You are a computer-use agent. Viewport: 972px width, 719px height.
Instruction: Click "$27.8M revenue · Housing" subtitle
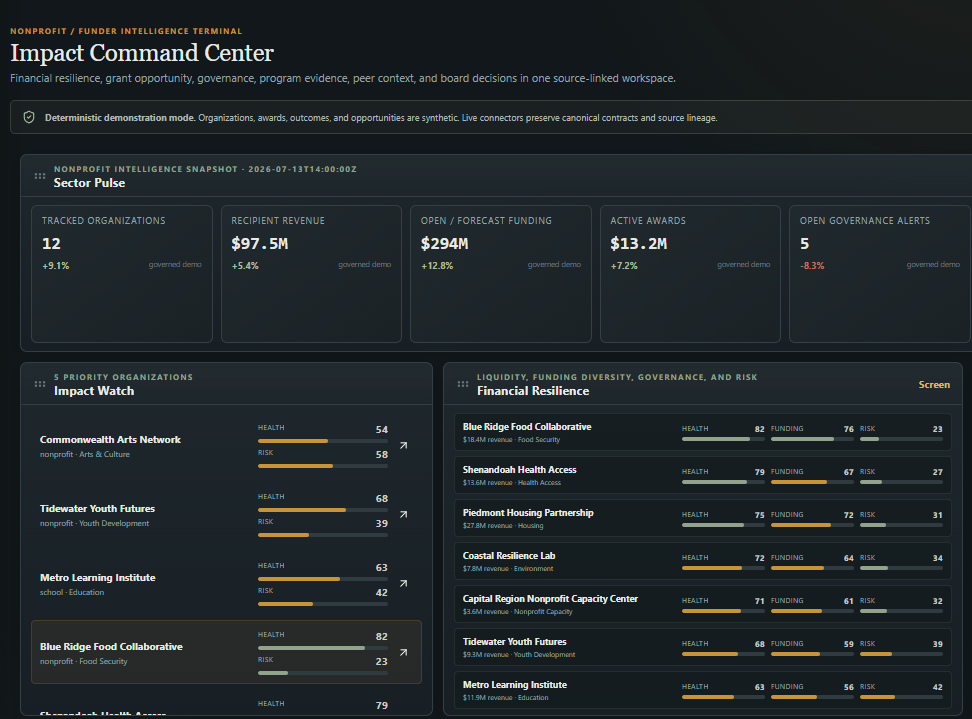click(503, 526)
